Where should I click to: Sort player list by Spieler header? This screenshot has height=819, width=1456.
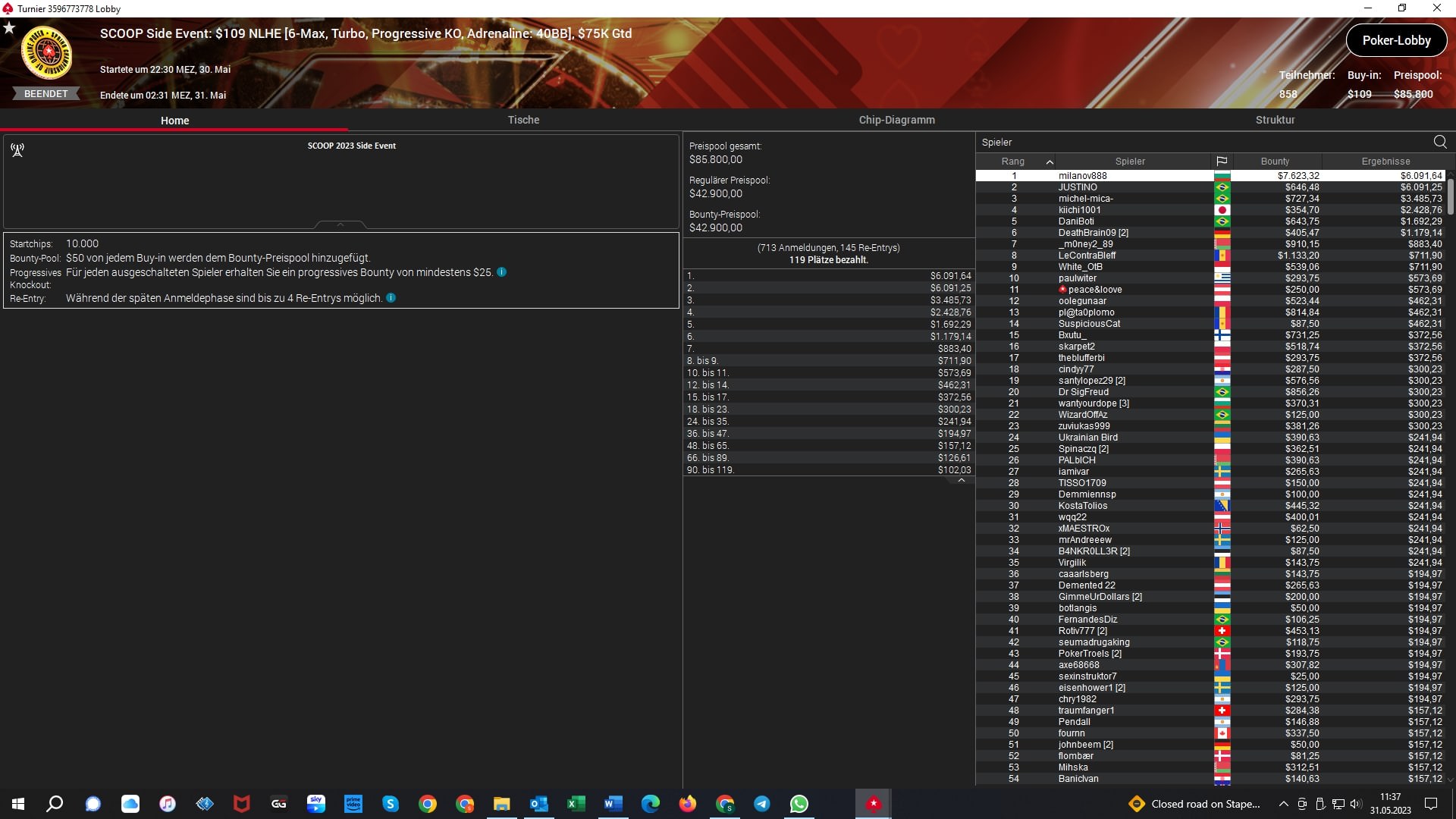point(1130,162)
